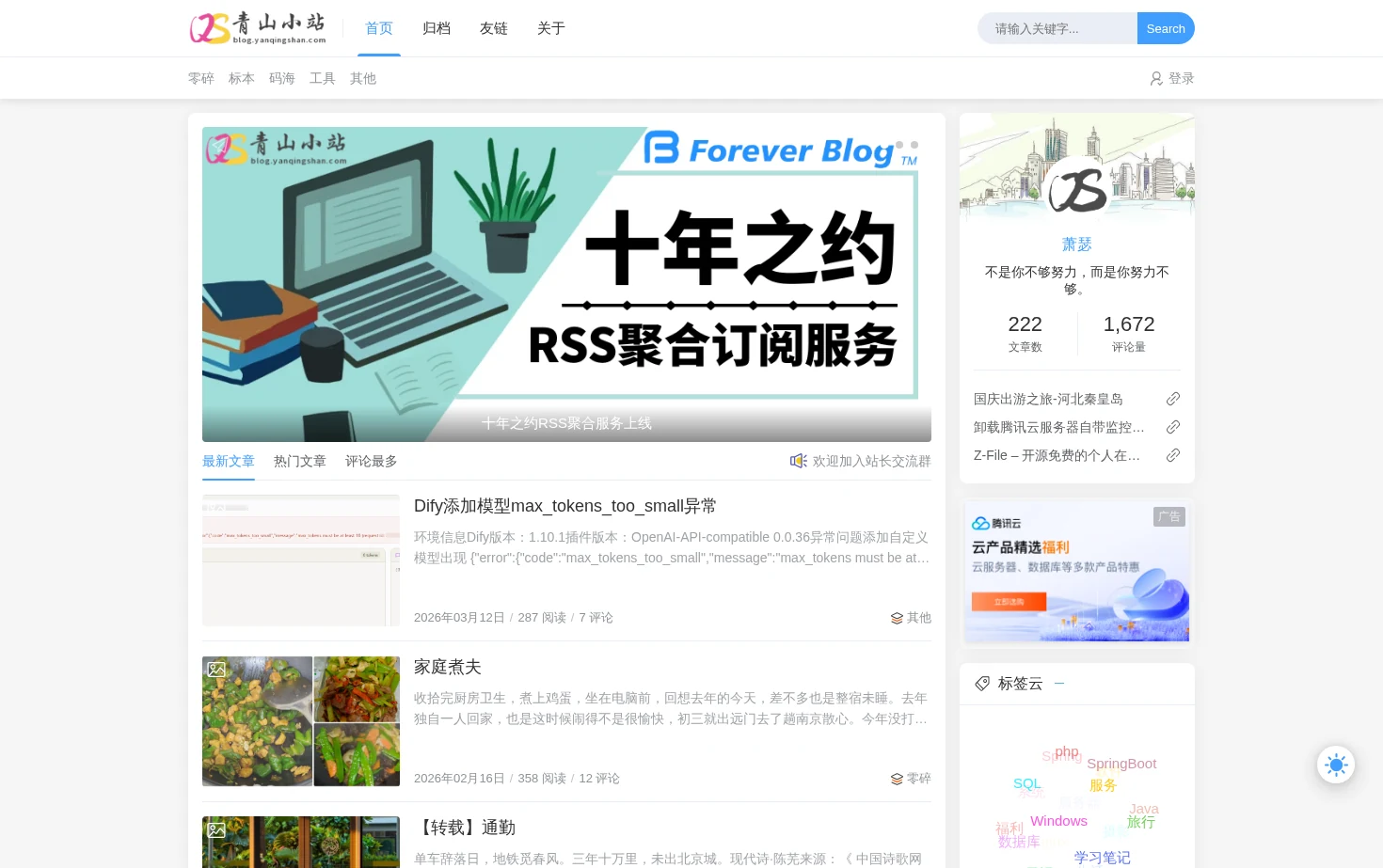Click the 其他 tag on Dify article
Screen dimensions: 1383x868
pos(919,618)
